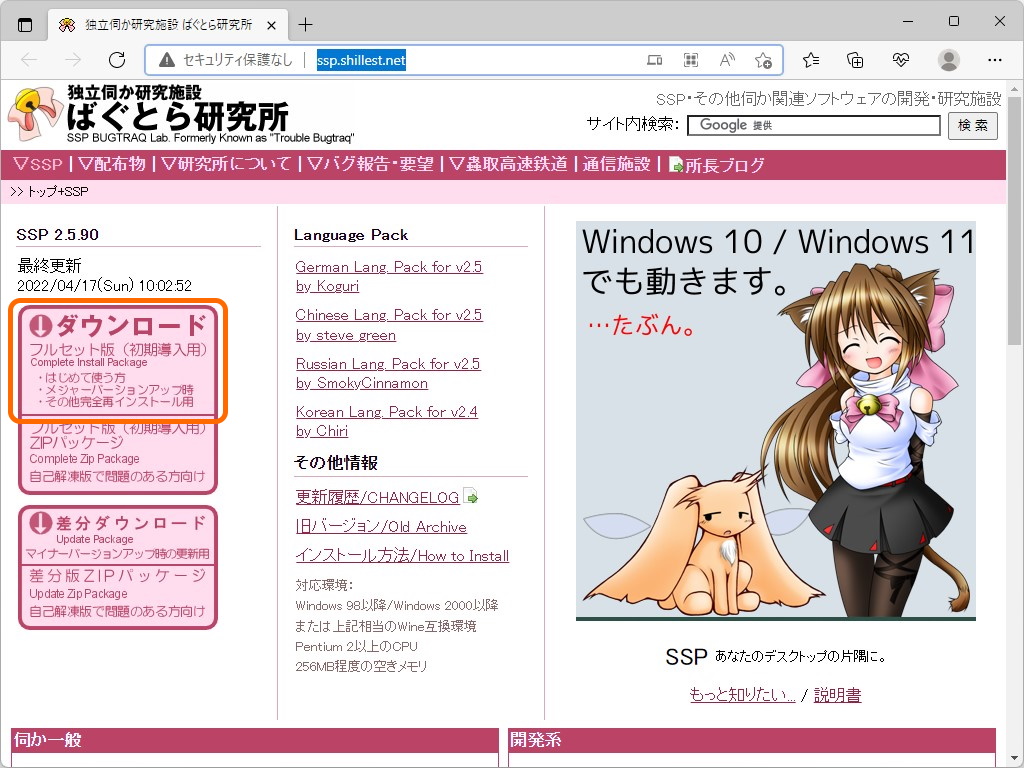Image resolution: width=1024 pixels, height=768 pixels.
Task: Open the browser settings and more menu
Action: [995, 60]
